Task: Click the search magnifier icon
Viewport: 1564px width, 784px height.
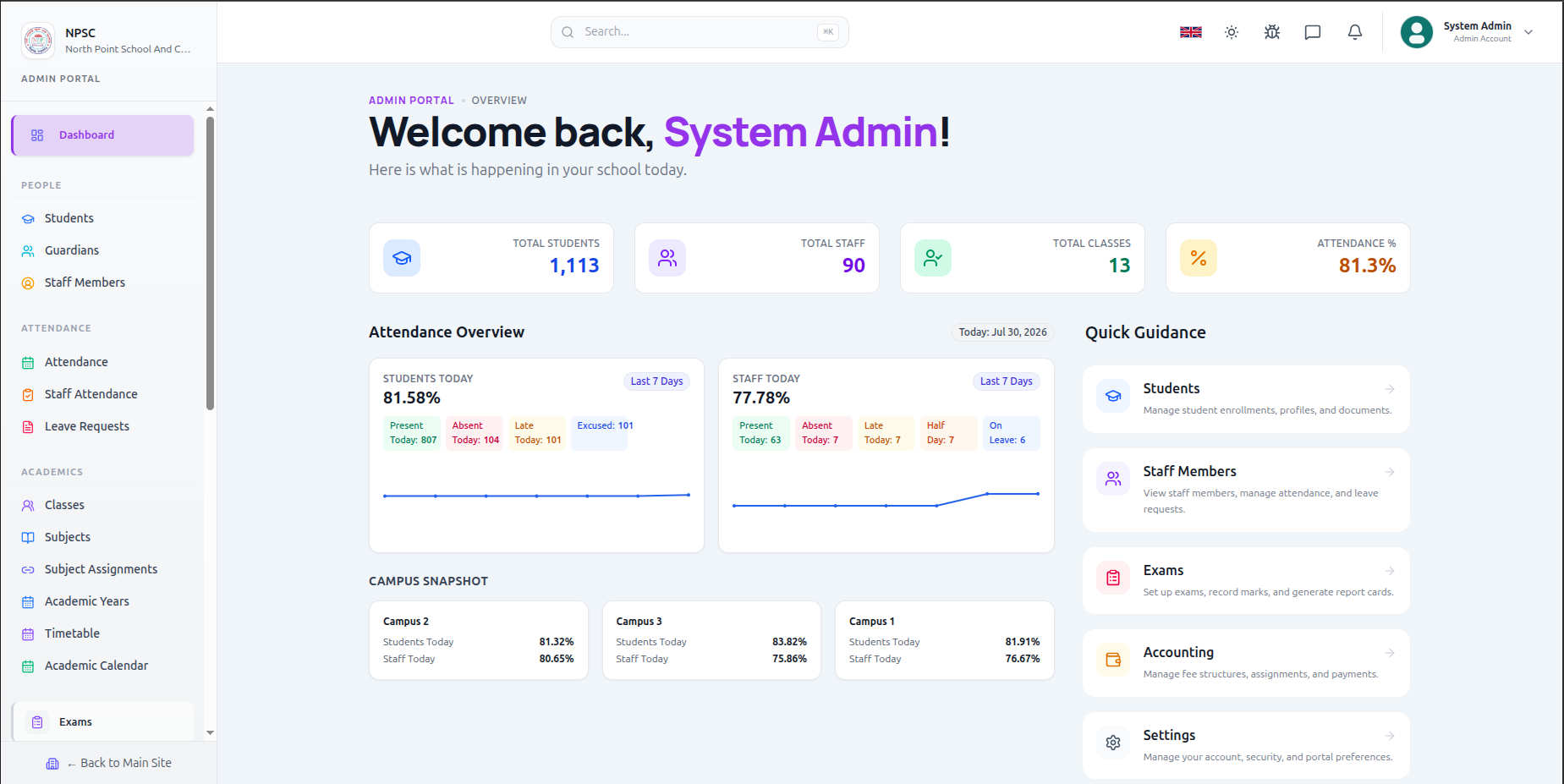Action: (568, 32)
